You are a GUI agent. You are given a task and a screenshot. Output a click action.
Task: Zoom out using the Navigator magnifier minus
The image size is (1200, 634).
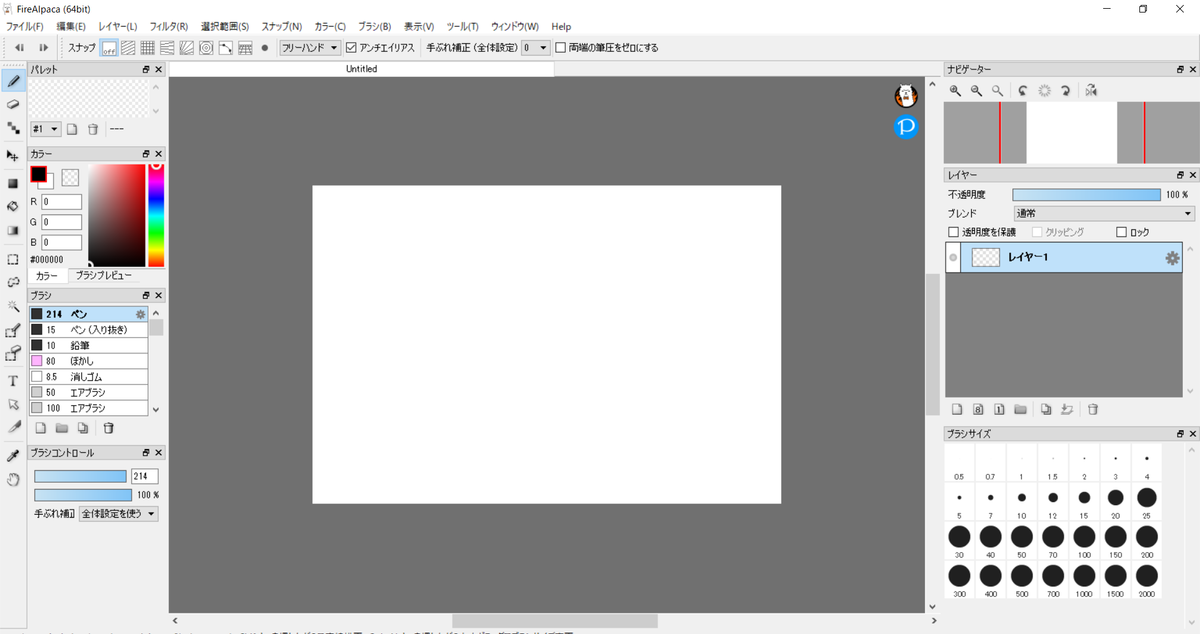[976, 90]
